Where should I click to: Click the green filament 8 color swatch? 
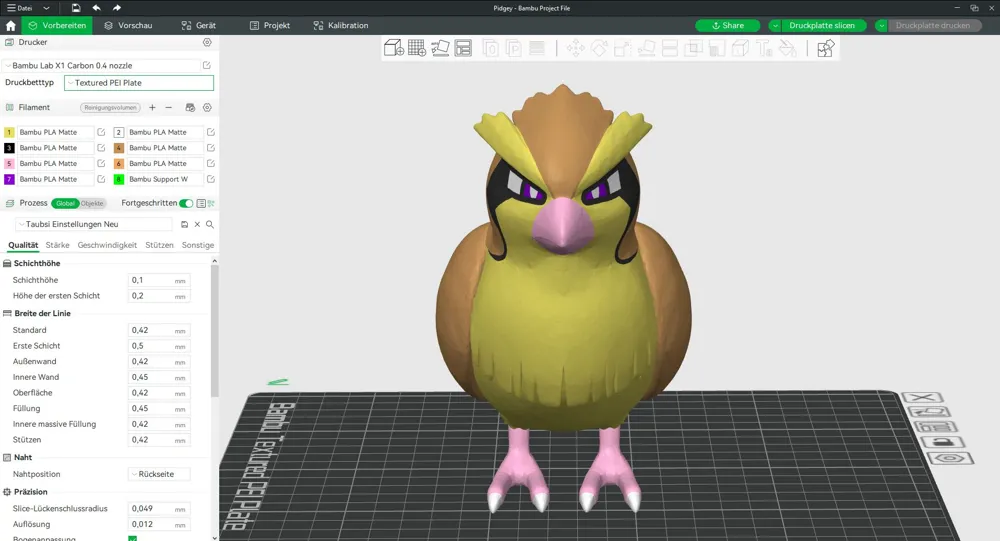pyautogui.click(x=119, y=179)
